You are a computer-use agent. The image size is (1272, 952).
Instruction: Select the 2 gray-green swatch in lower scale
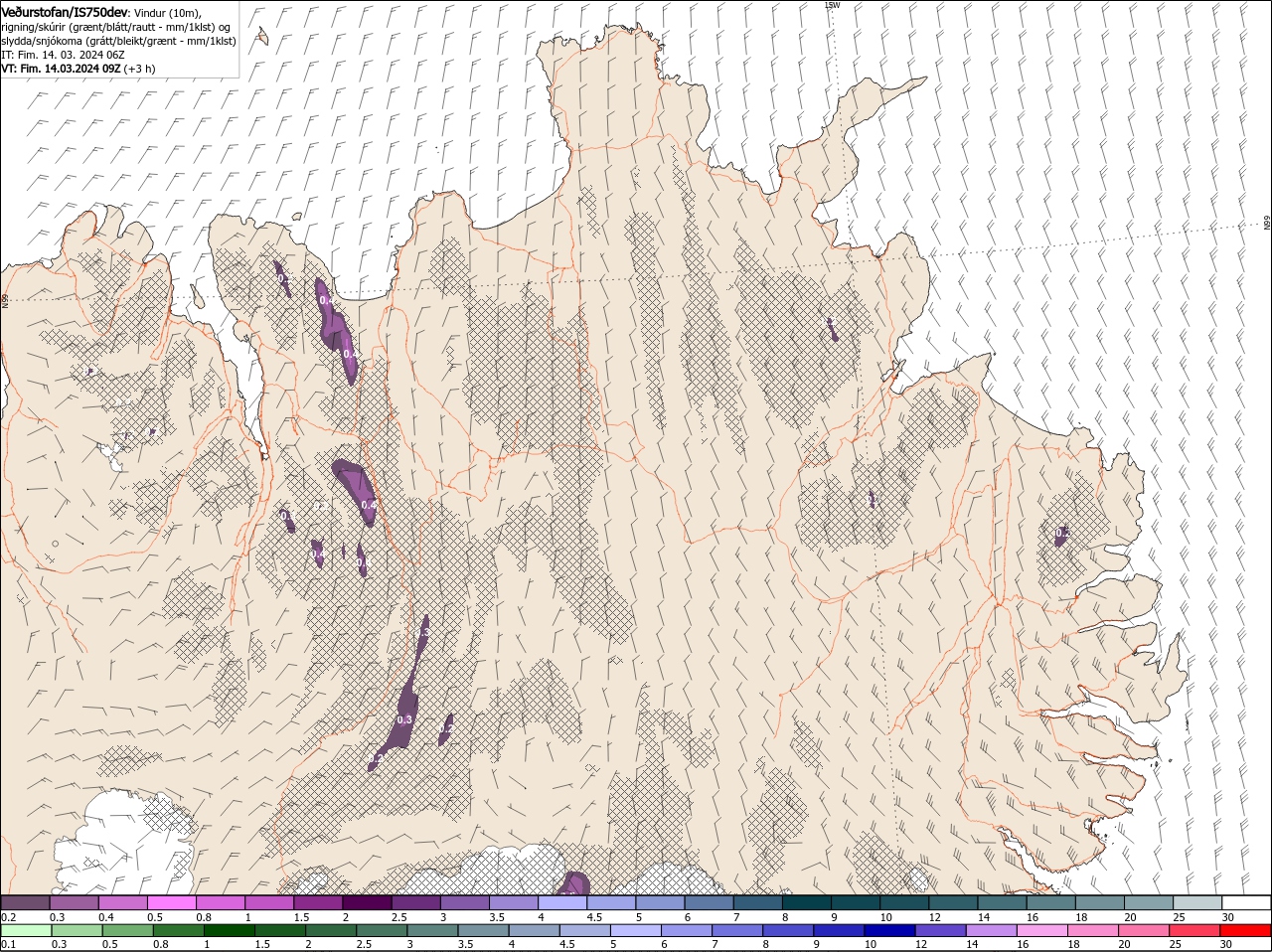pos(330,930)
